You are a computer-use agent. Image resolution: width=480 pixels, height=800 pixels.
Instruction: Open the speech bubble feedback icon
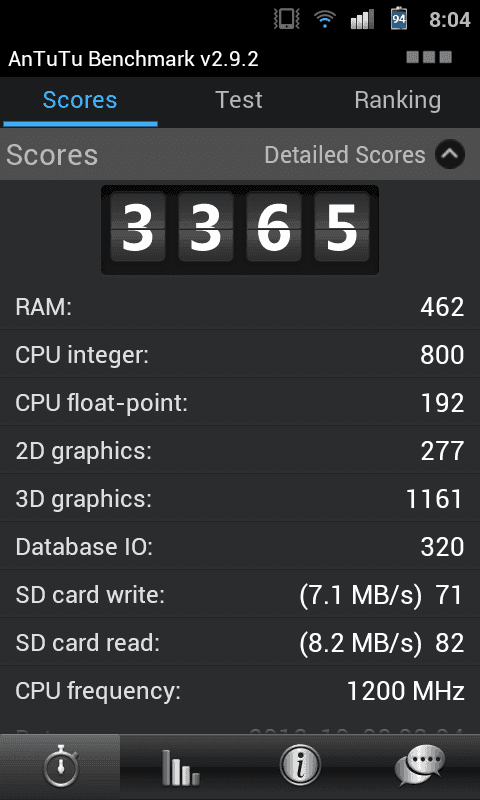[419, 766]
